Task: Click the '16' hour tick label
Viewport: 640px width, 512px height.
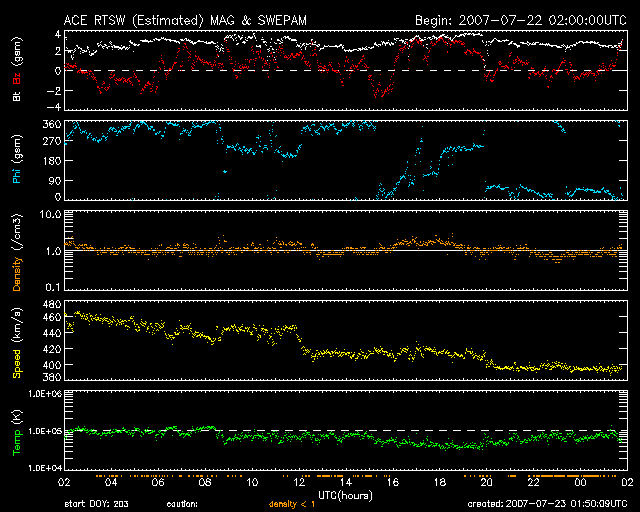Action: point(393,482)
